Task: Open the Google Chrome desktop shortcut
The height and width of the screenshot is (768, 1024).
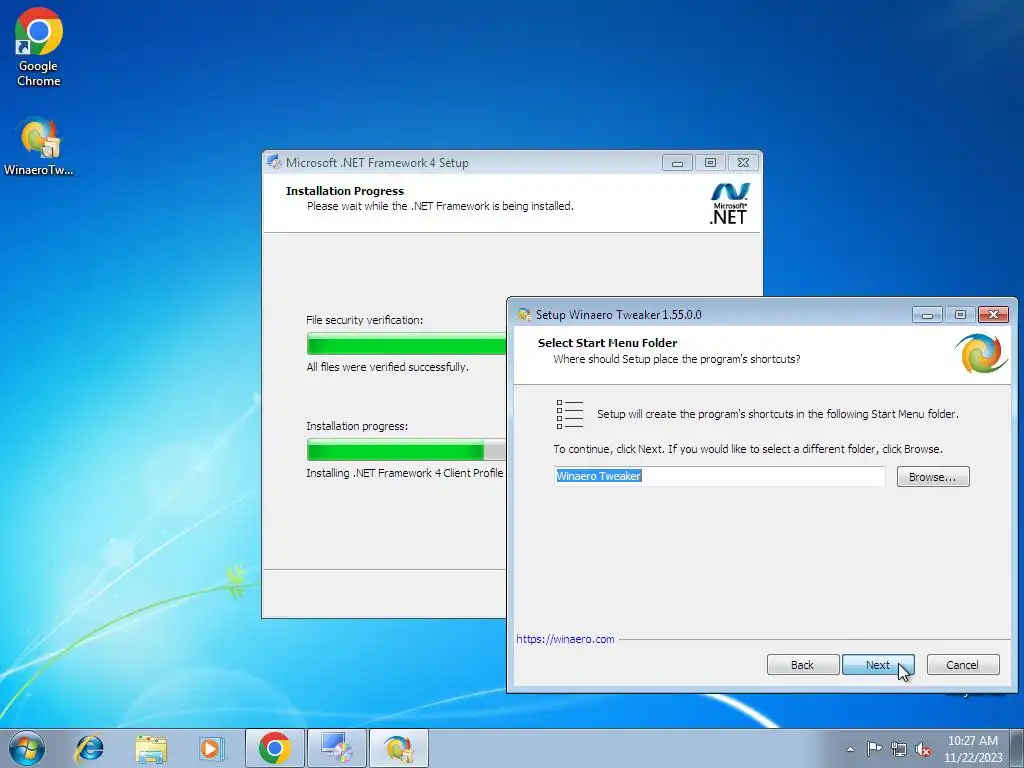Action: [39, 47]
